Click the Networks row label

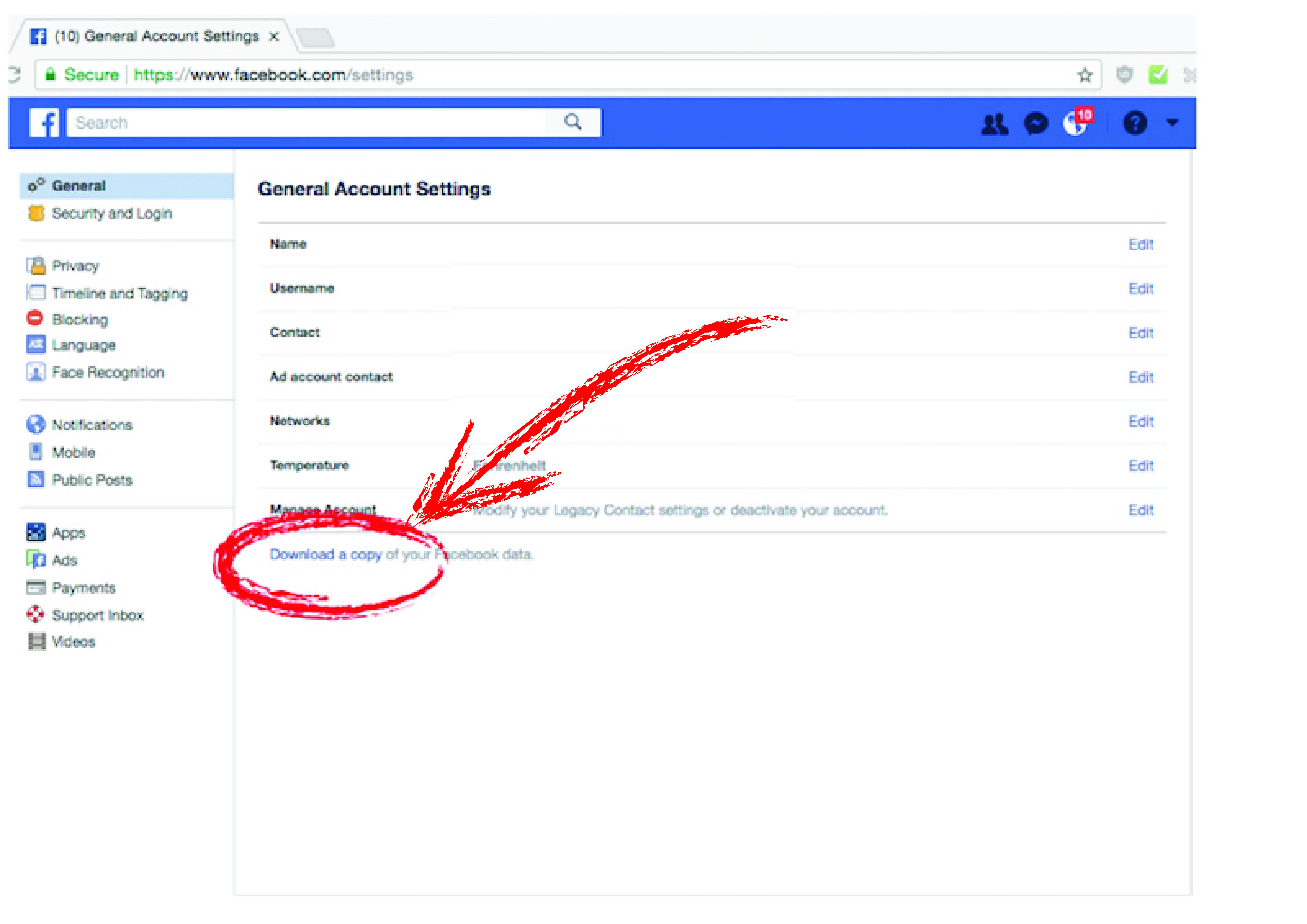299,421
